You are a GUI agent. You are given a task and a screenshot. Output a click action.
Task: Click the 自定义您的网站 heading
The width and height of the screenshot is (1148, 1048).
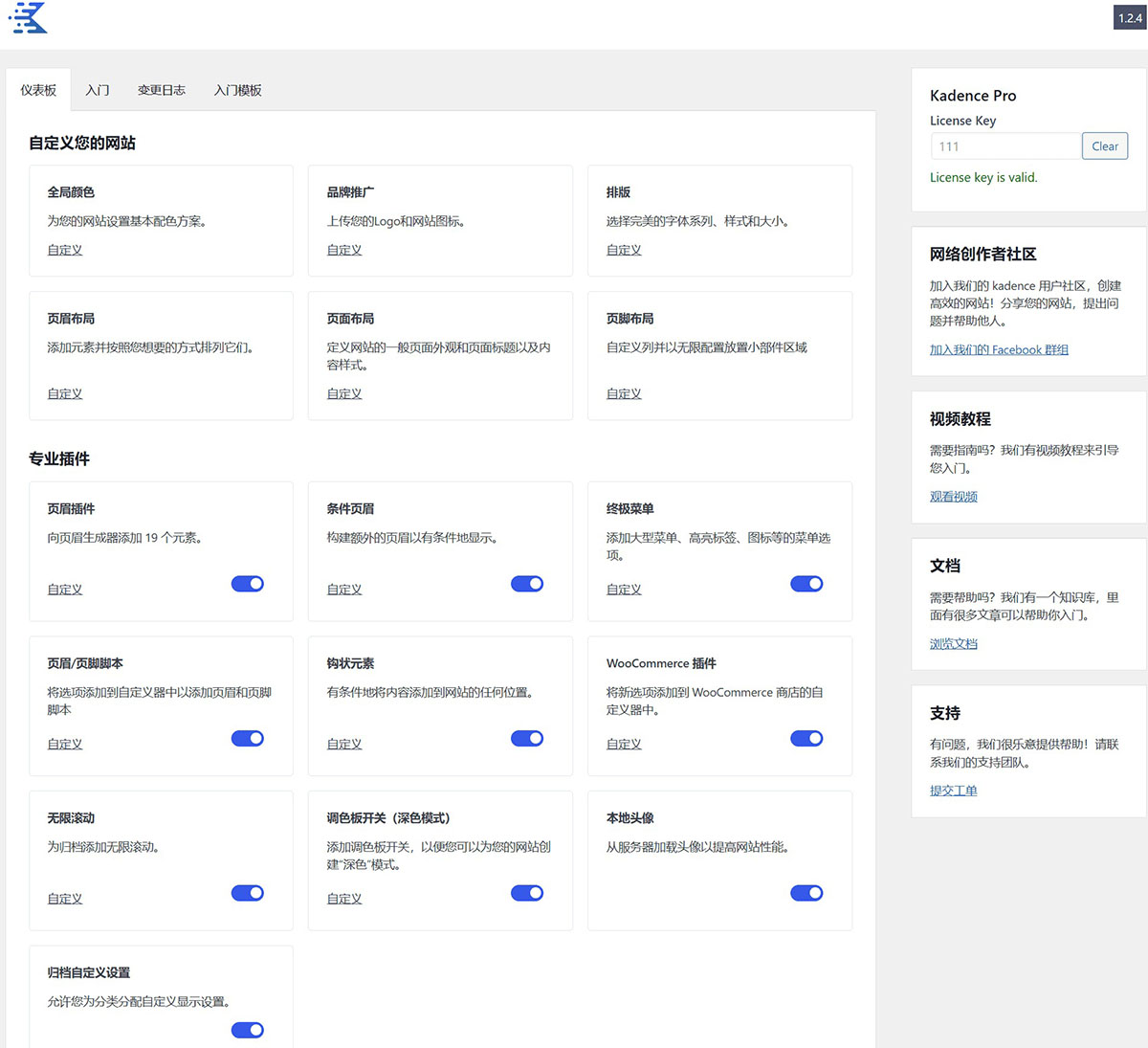[82, 144]
